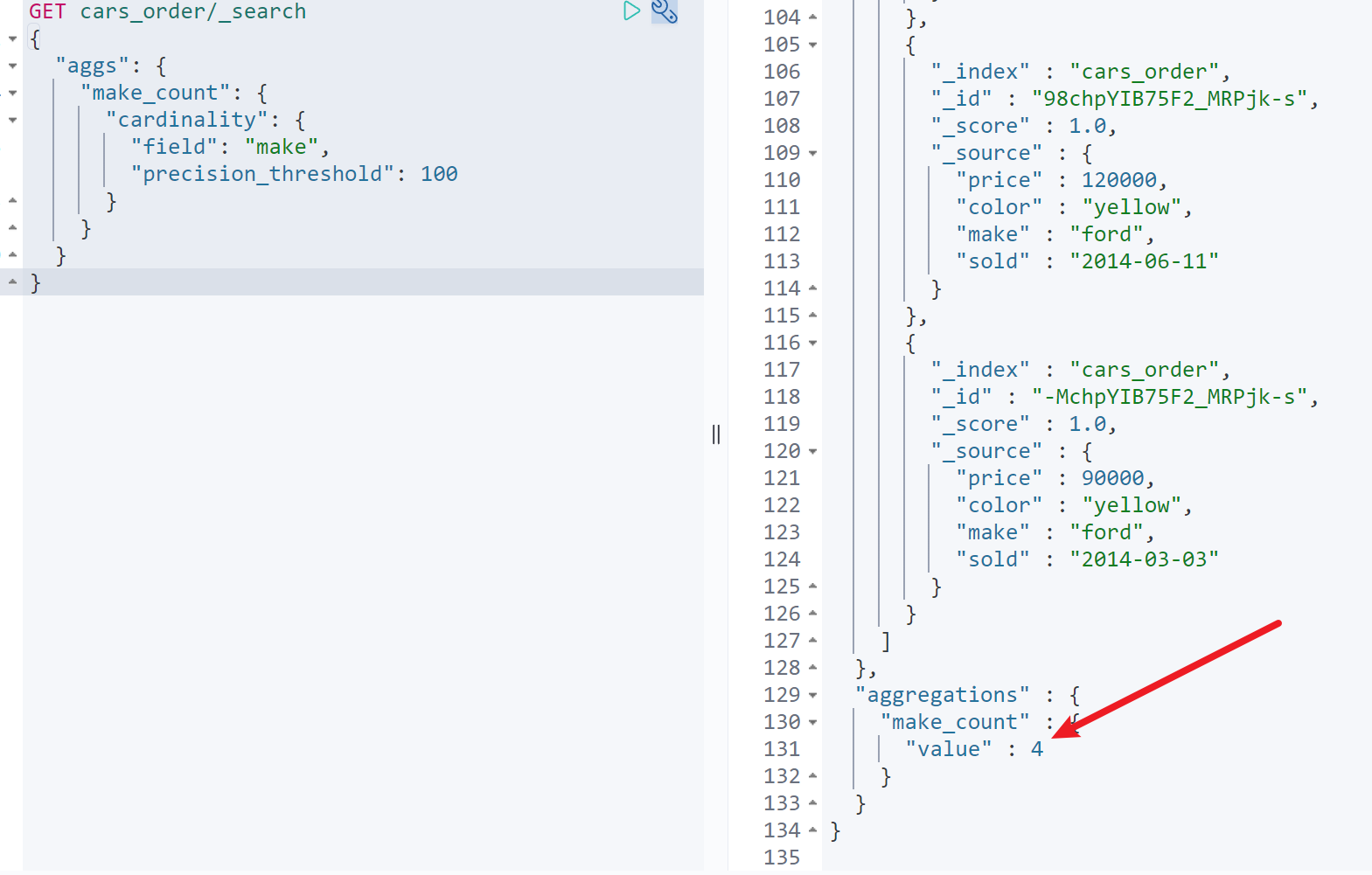This screenshot has width=1372, height=875.
Task: Collapse the request's opening brace fold arrow
Action: (x=12, y=39)
